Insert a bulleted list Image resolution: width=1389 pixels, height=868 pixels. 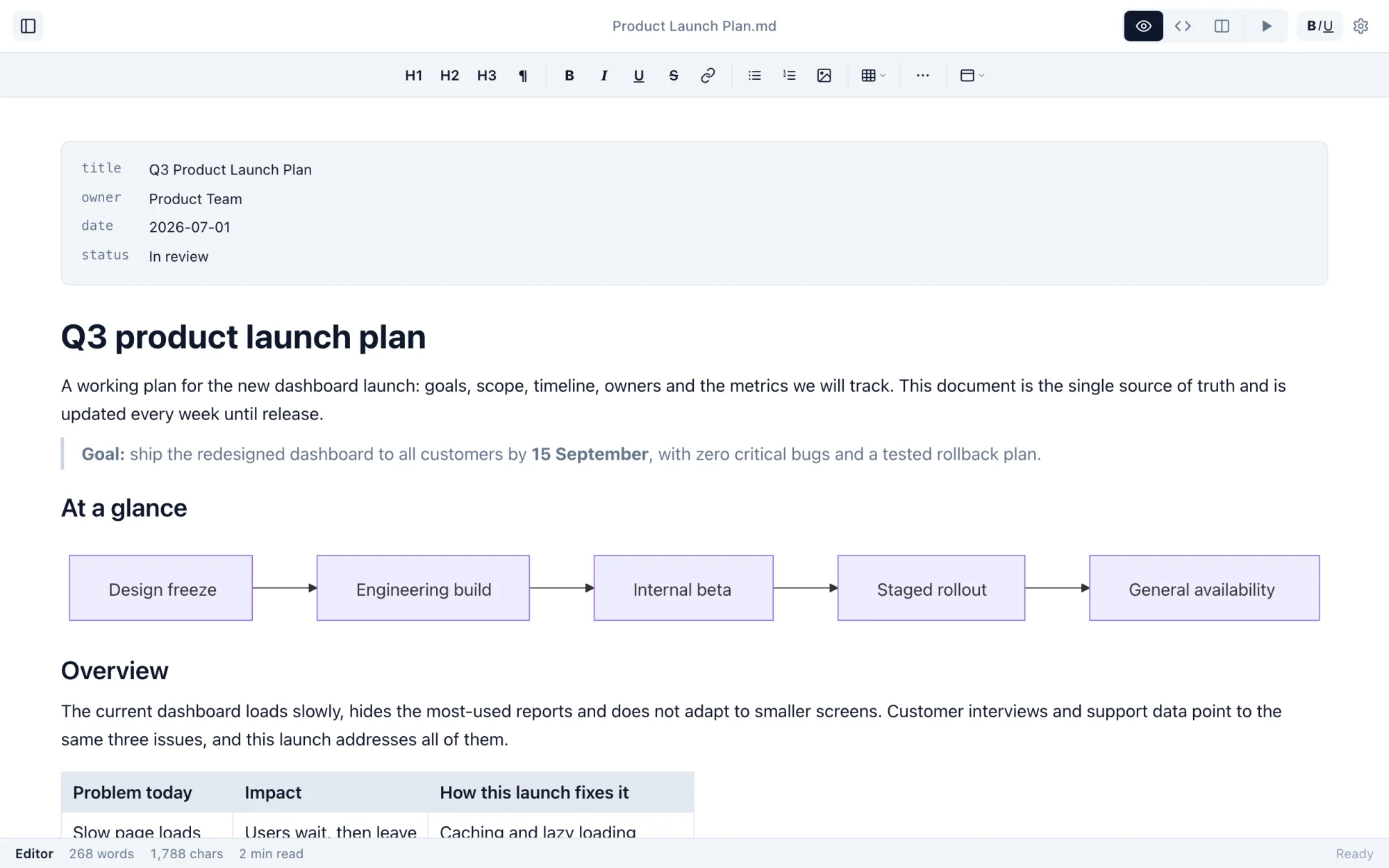pyautogui.click(x=755, y=76)
